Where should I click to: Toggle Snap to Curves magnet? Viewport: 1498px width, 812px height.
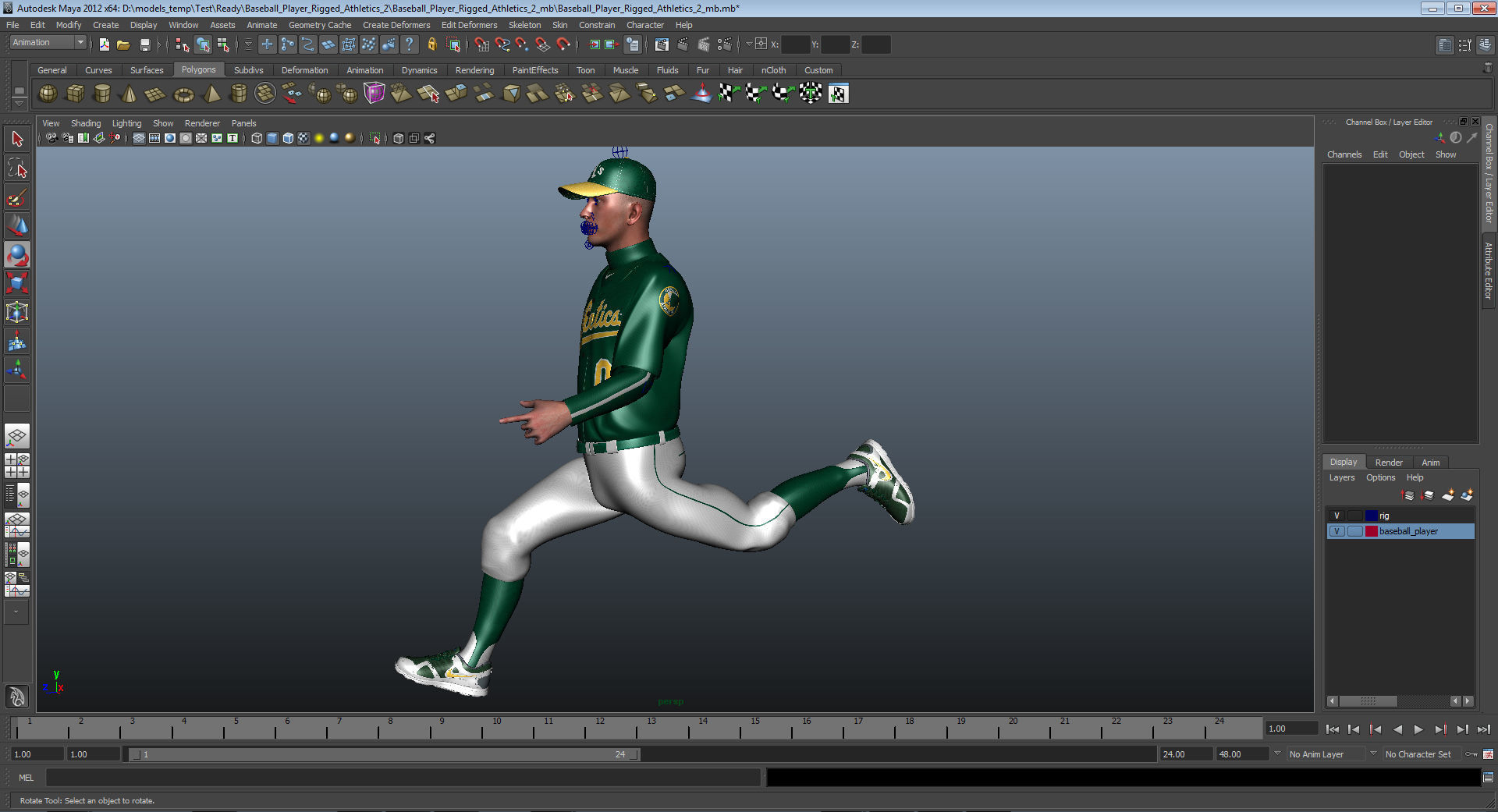pyautogui.click(x=502, y=44)
